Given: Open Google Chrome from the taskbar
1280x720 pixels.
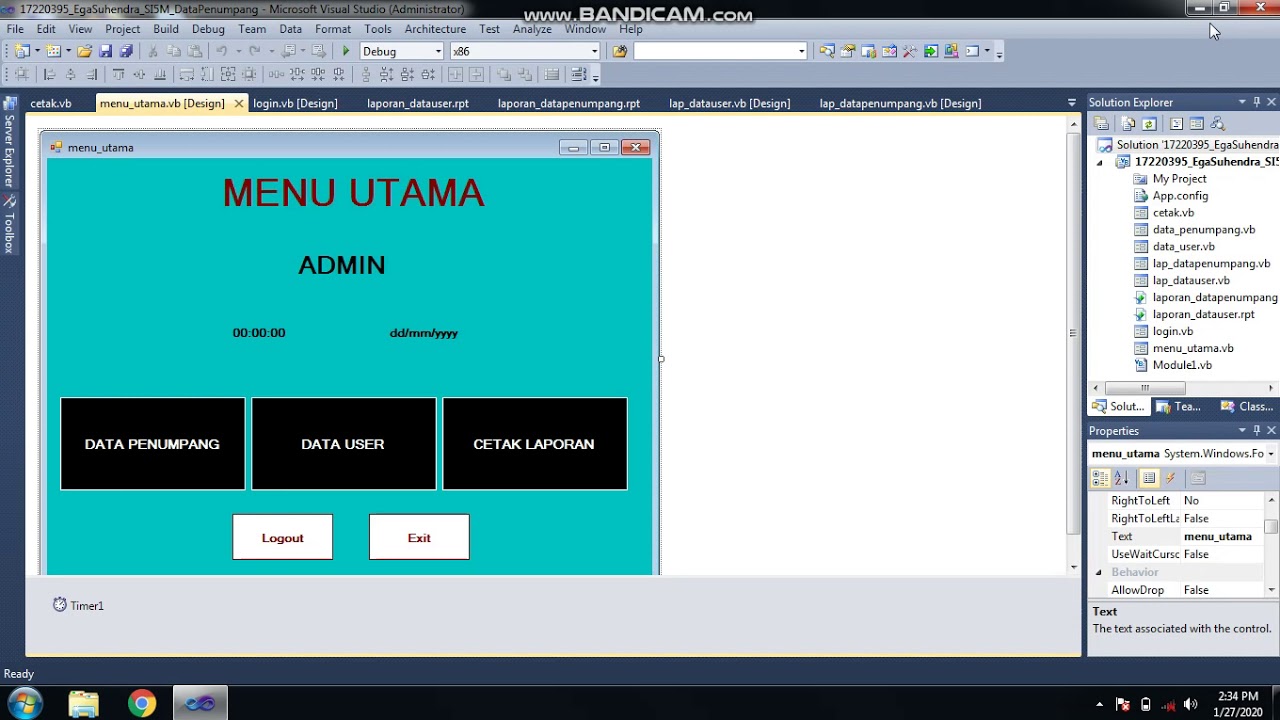Looking at the screenshot, I should point(142,703).
